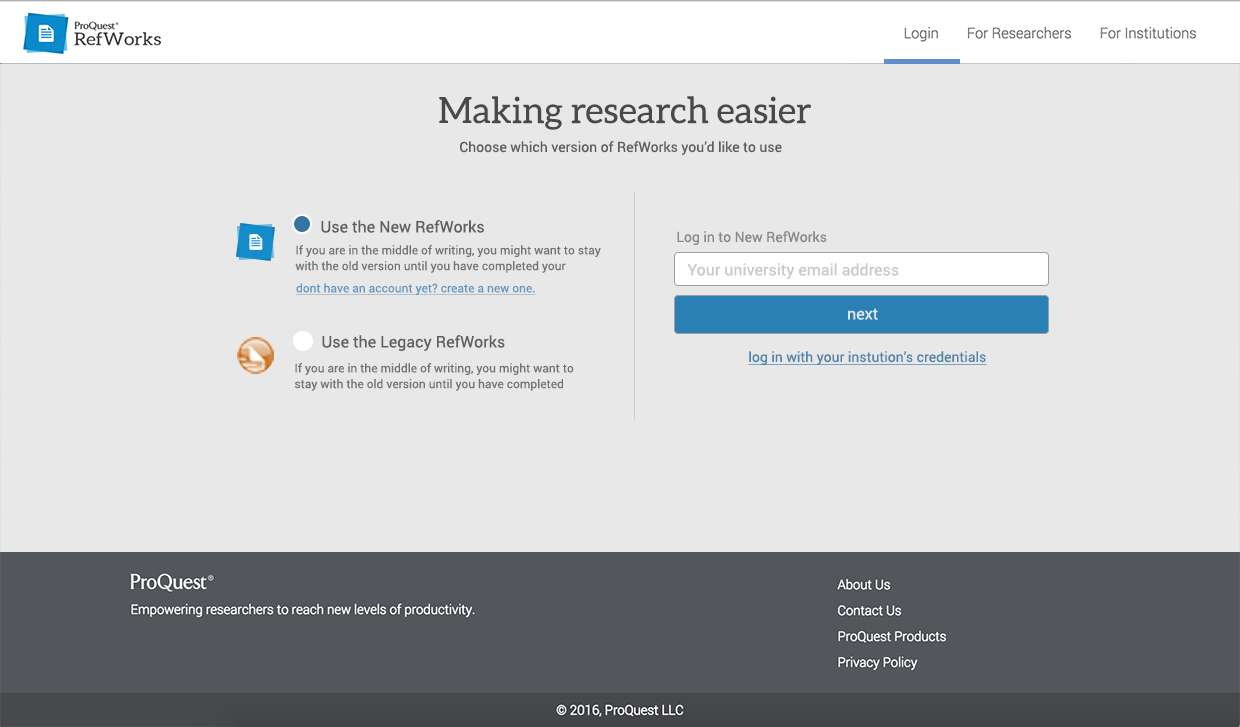Click the orange Legacy RefWorks icon
This screenshot has width=1240, height=727.
pos(255,355)
